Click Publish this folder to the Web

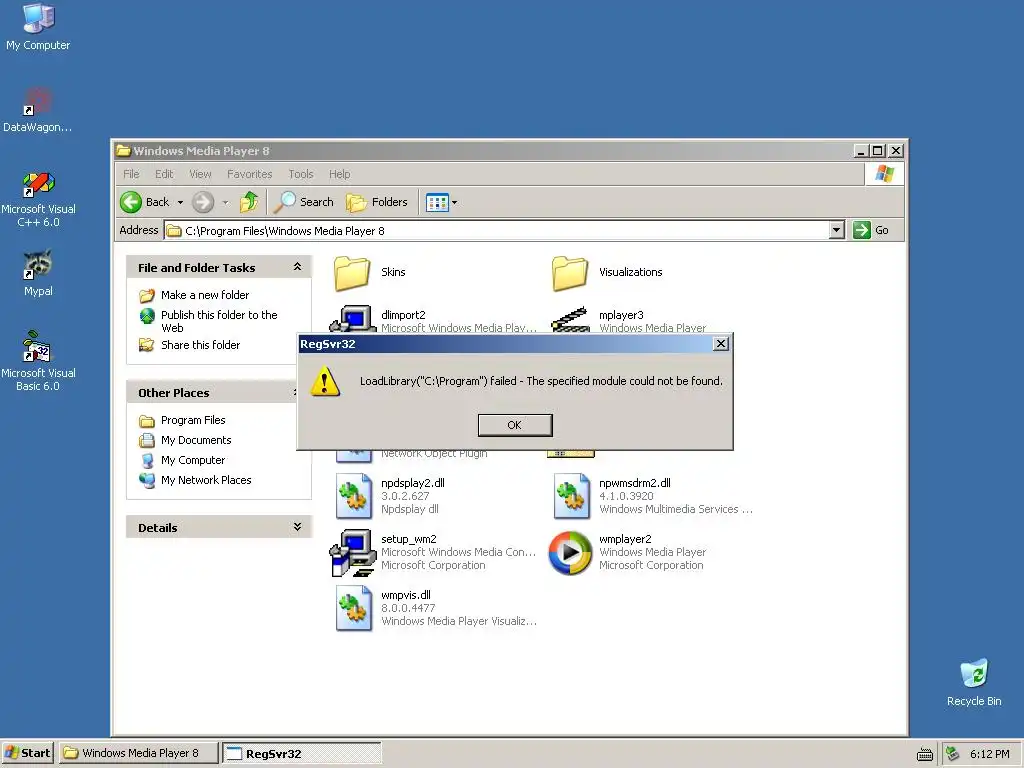click(219, 321)
